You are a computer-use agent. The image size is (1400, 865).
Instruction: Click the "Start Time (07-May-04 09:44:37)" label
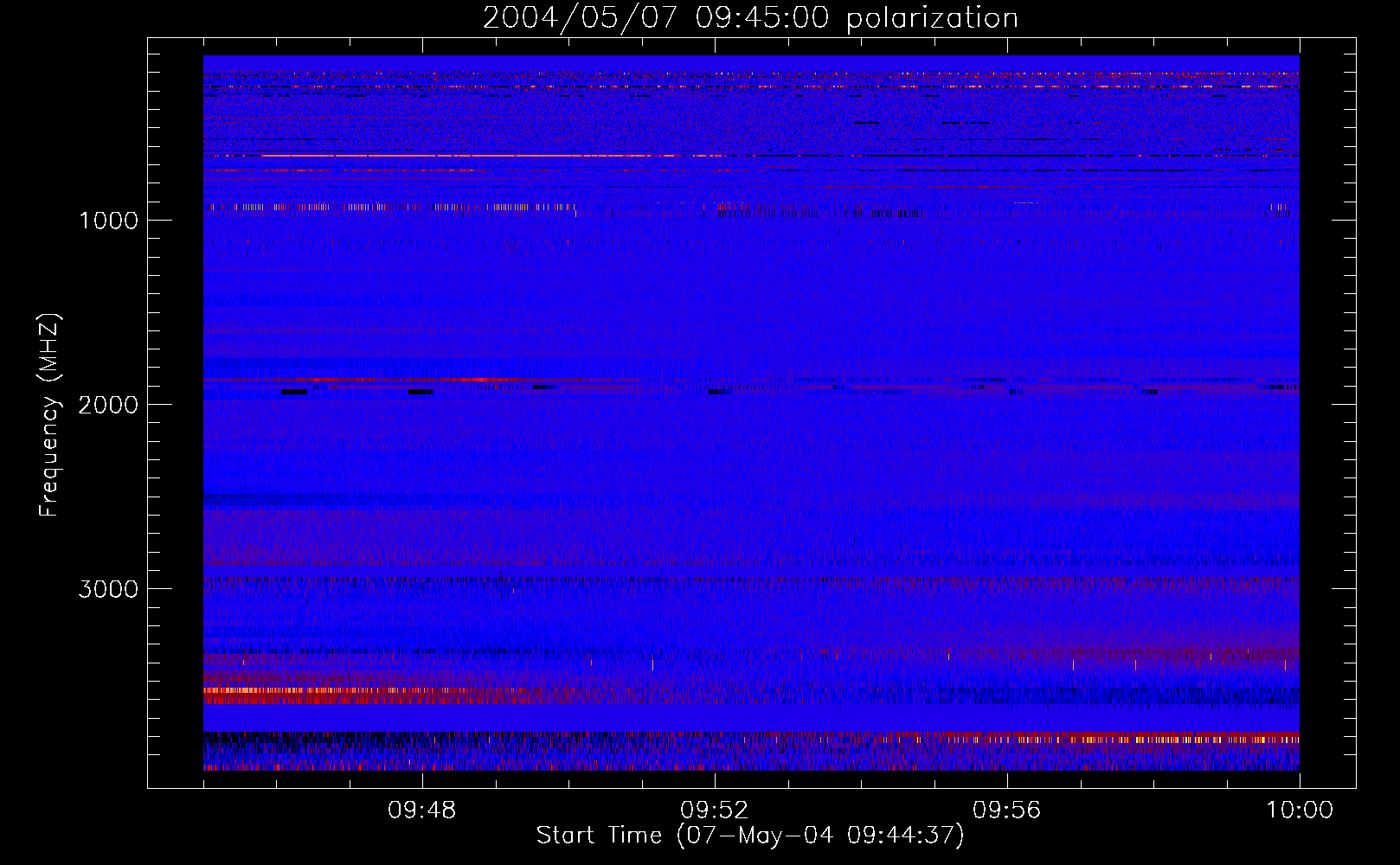point(750,836)
